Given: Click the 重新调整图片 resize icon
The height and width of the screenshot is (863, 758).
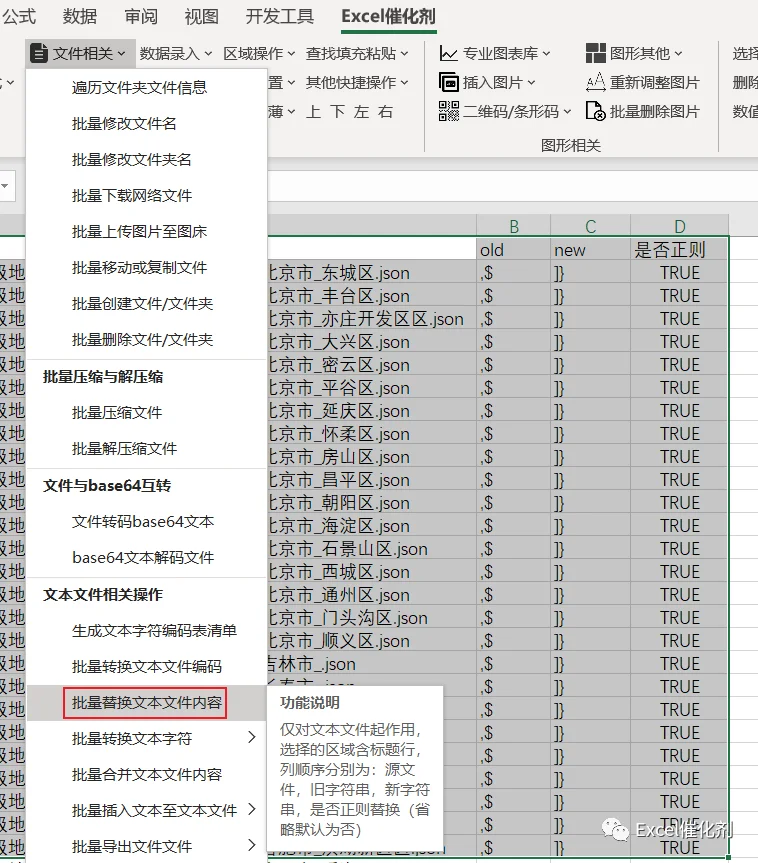Looking at the screenshot, I should point(596,83).
